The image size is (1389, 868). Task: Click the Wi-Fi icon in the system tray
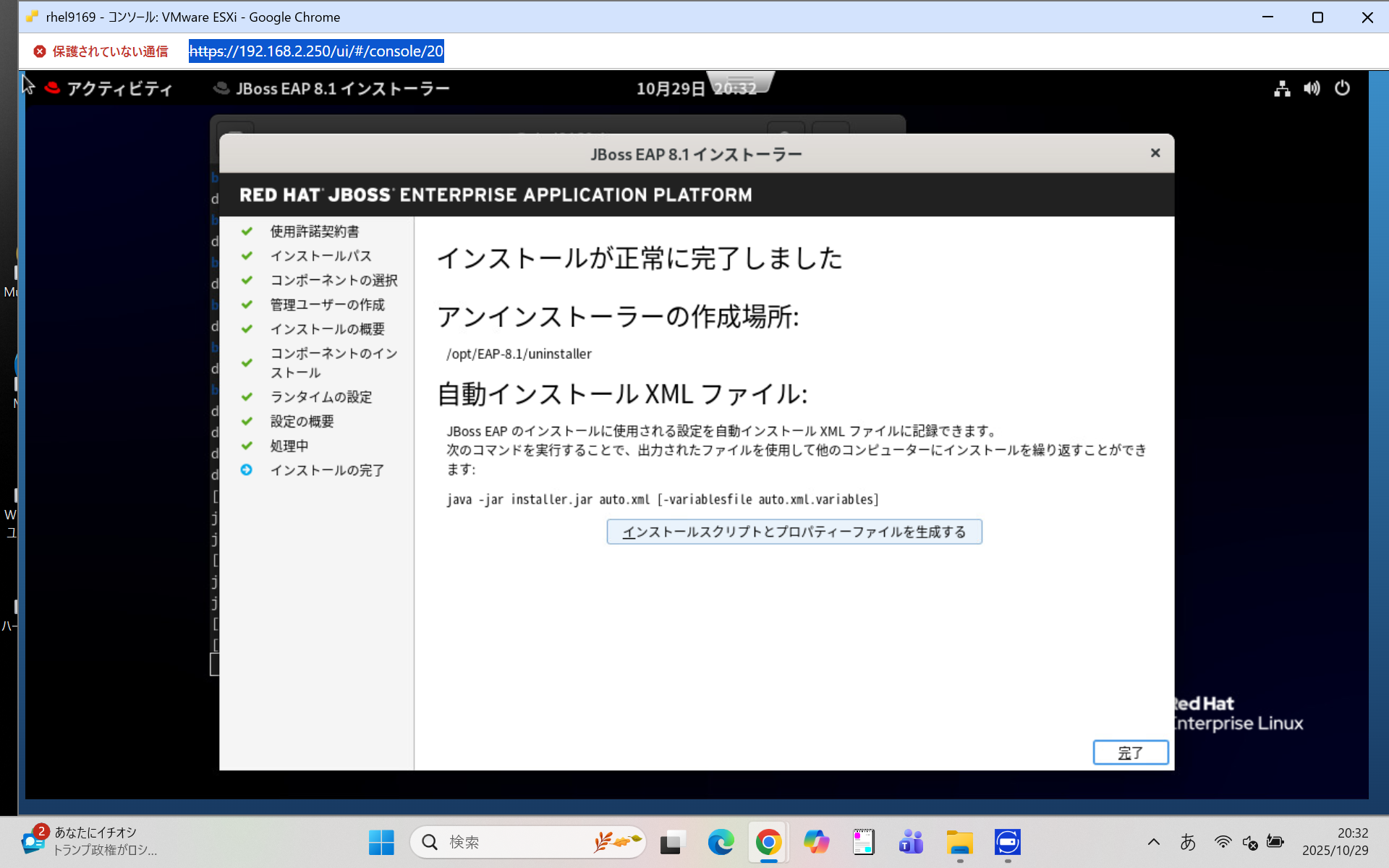[1223, 842]
